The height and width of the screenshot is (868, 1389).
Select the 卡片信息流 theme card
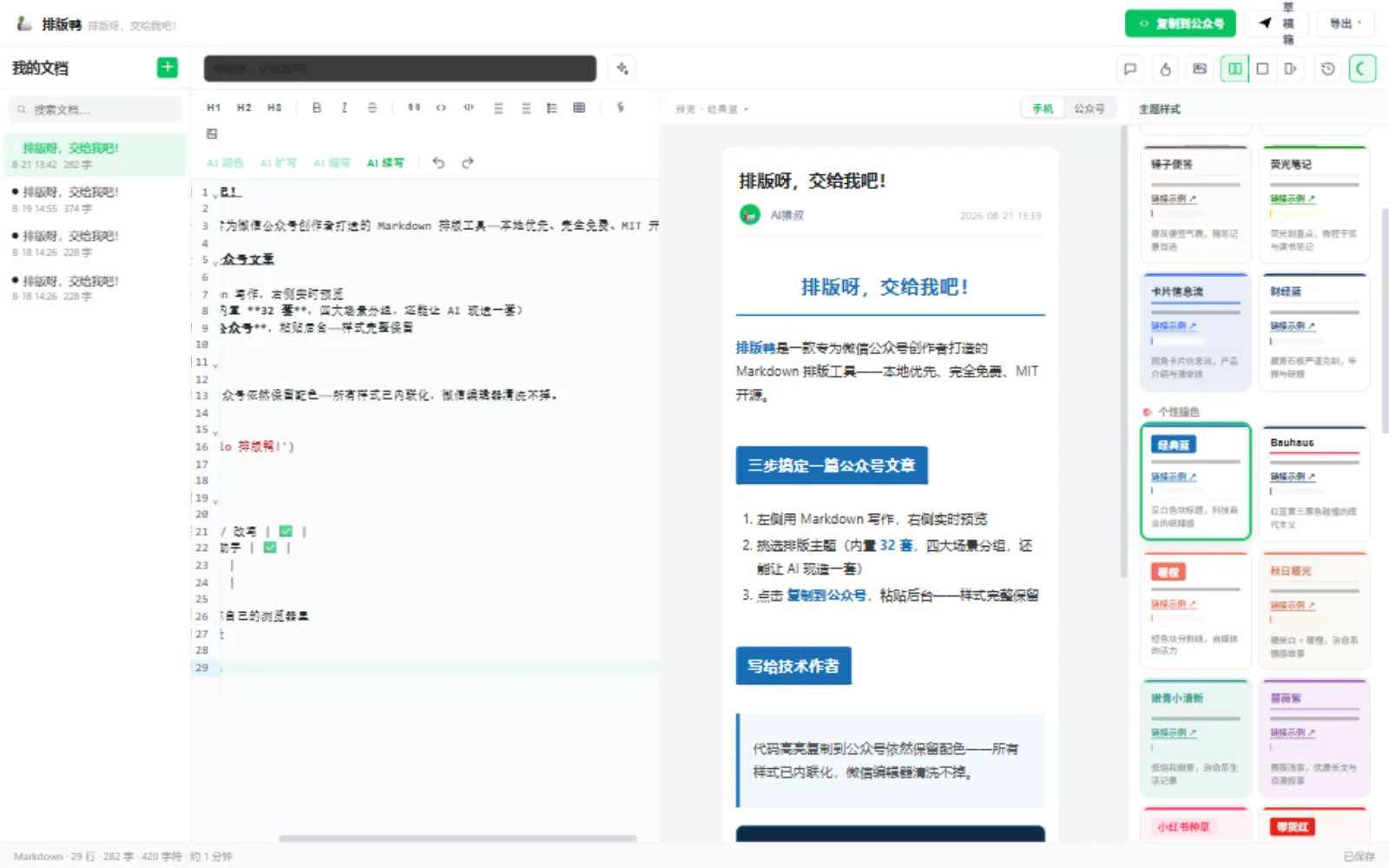[x=1195, y=332]
